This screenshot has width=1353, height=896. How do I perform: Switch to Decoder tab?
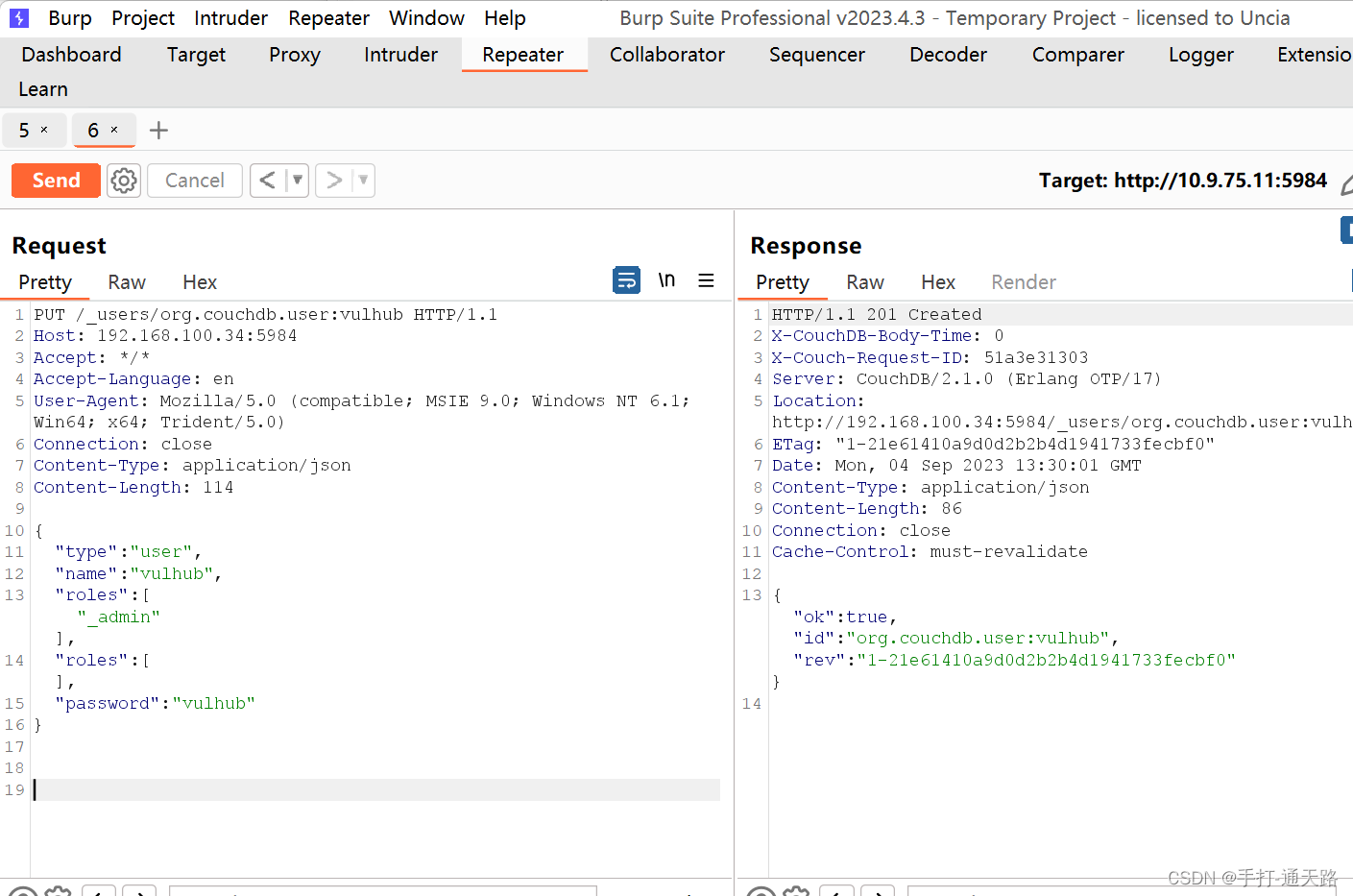tap(948, 55)
